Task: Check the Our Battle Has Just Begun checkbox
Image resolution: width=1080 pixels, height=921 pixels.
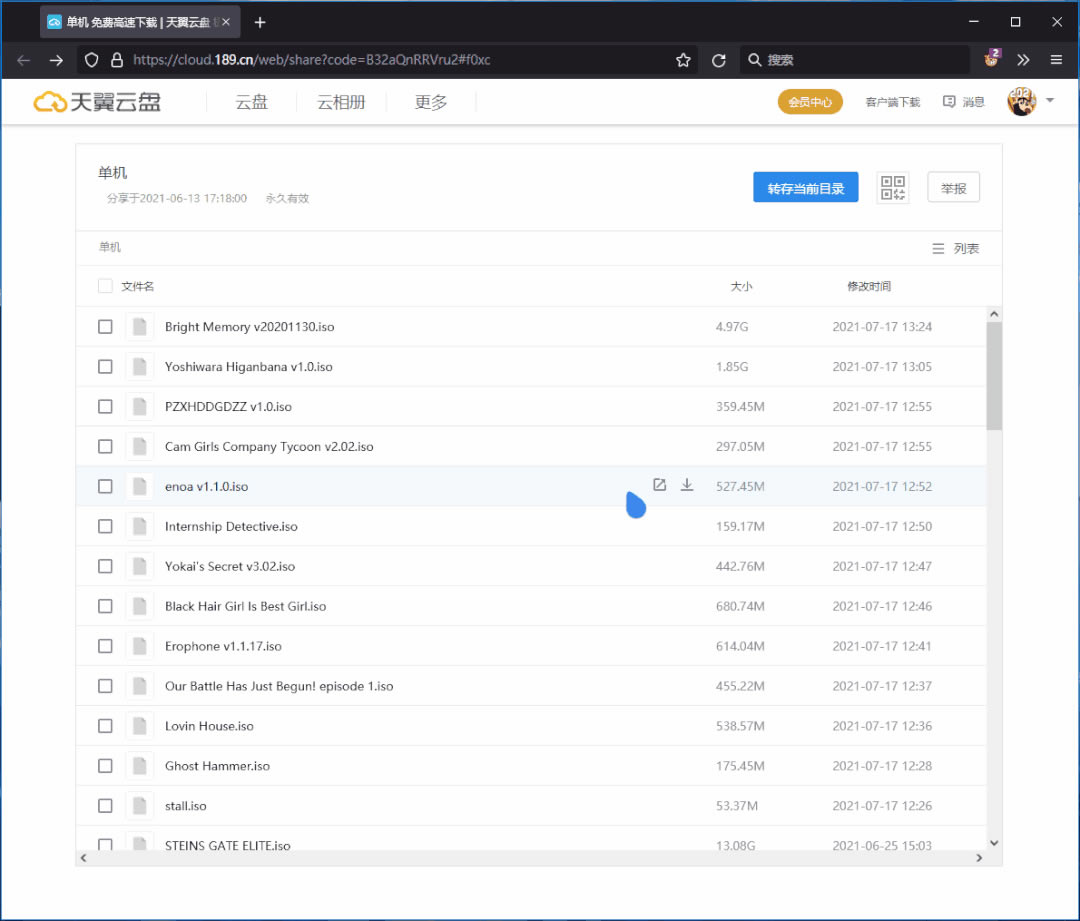Action: coord(105,686)
